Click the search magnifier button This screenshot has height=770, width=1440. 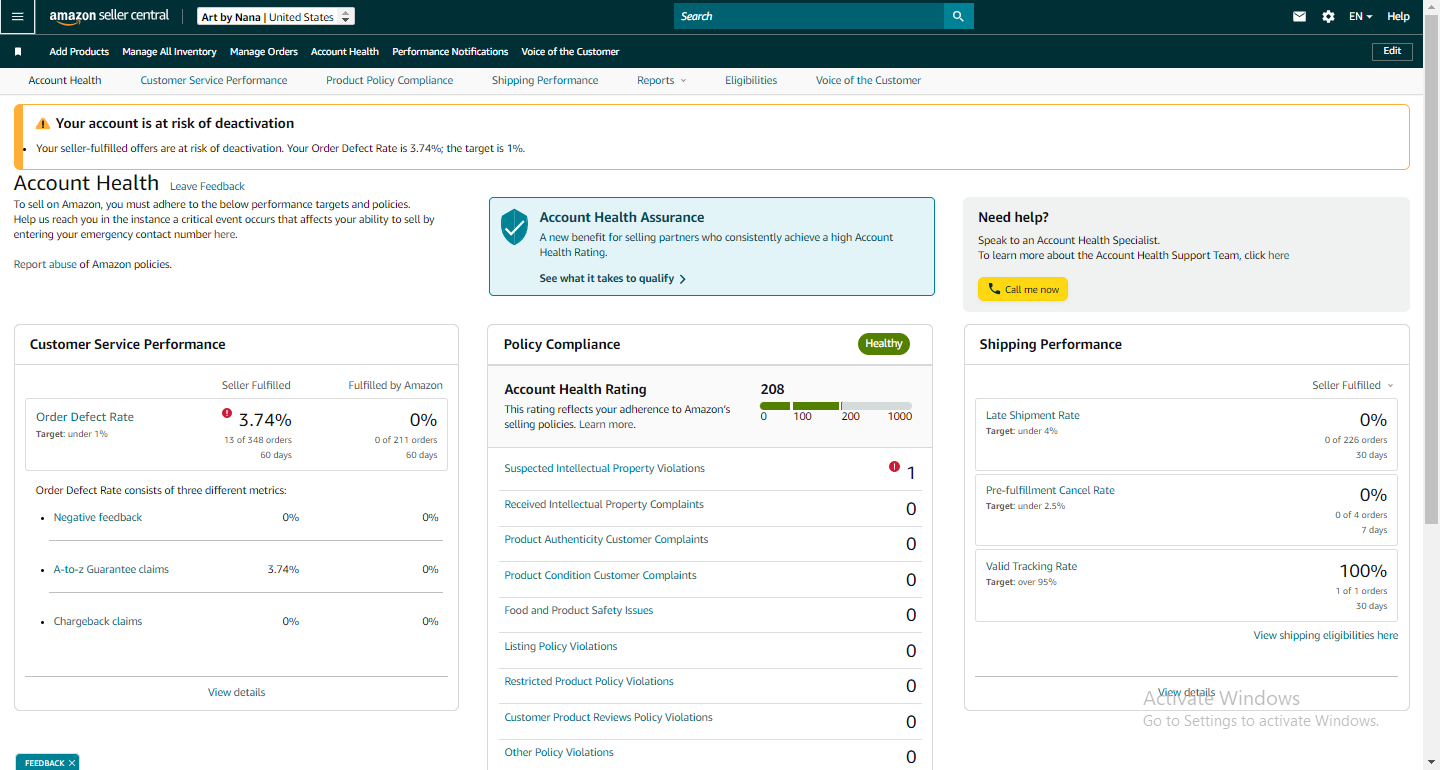tap(958, 16)
